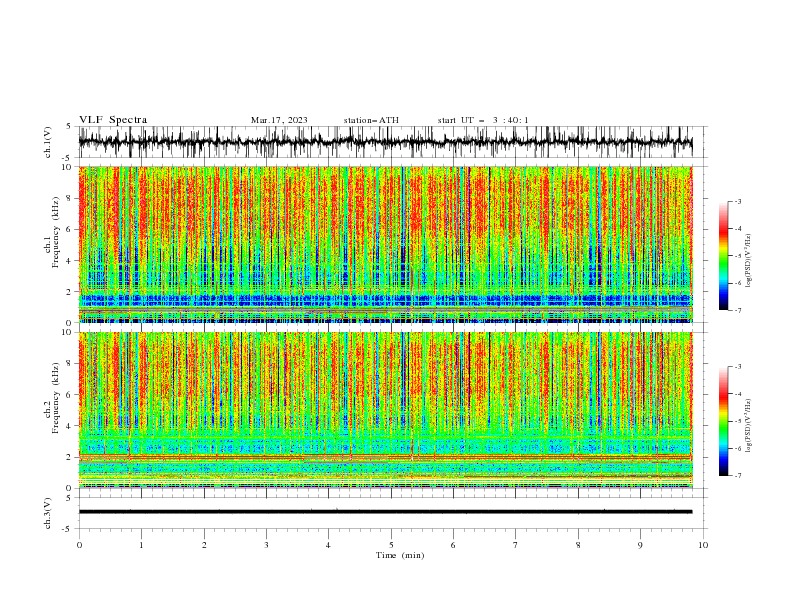Click the ch.2 color scale "log(PSD)(V²/Hz)" label

click(x=750, y=426)
